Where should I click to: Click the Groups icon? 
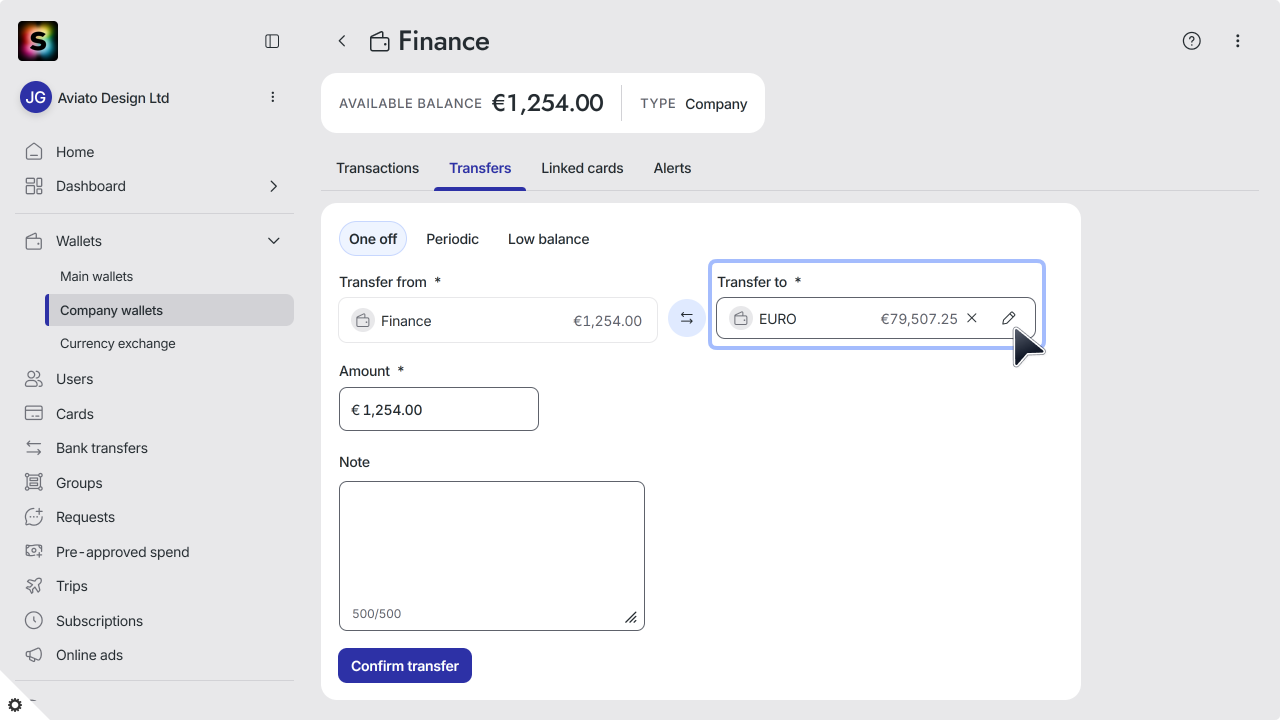coord(34,483)
